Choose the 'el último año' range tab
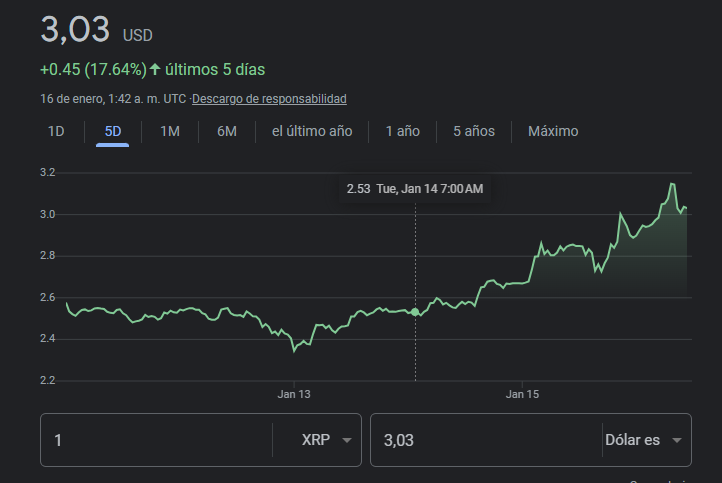722x483 pixels. [x=312, y=131]
